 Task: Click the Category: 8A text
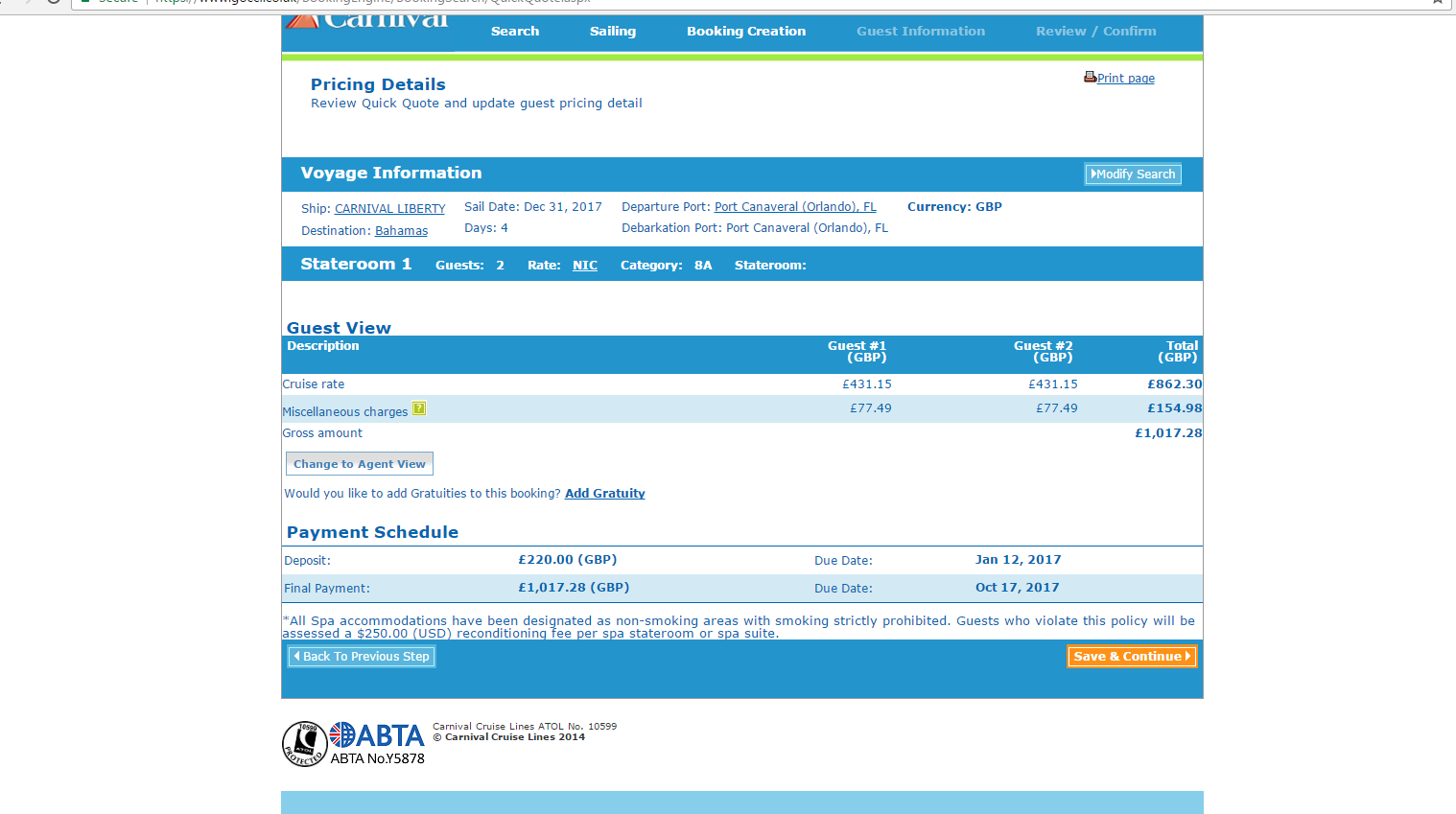click(x=667, y=266)
